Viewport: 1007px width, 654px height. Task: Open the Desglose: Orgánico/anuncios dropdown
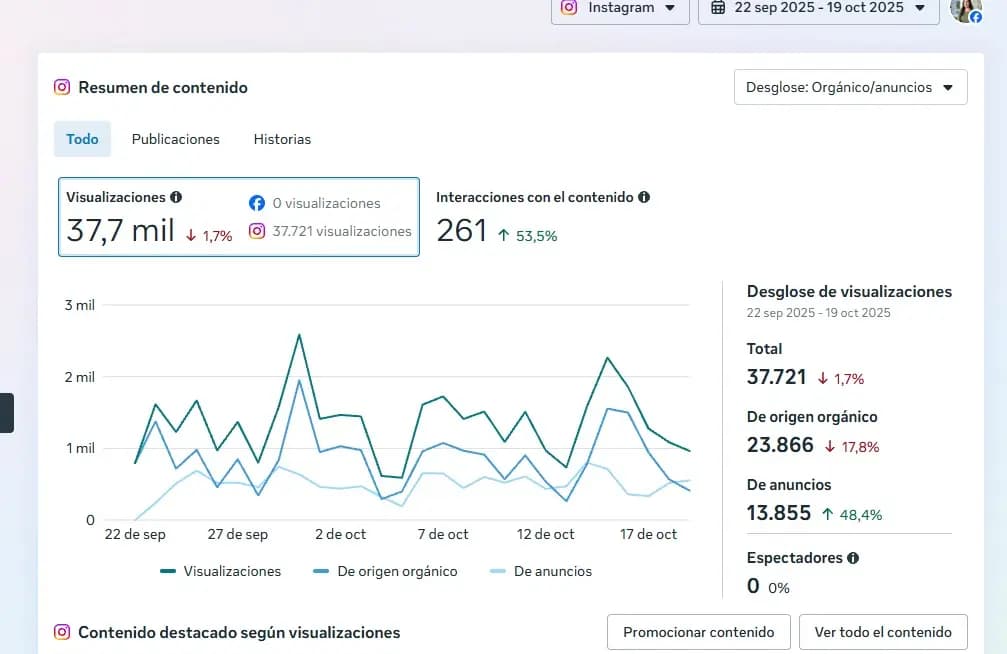click(850, 87)
